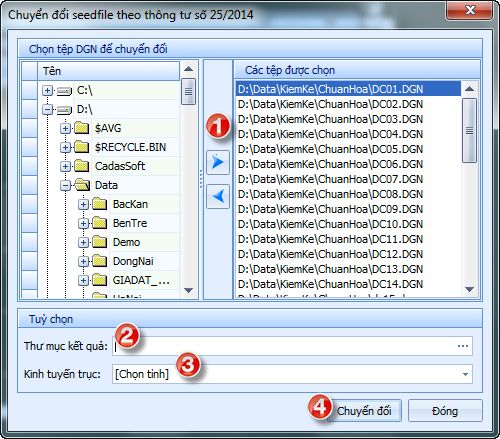Click the left arrow to remove files

point(218,196)
